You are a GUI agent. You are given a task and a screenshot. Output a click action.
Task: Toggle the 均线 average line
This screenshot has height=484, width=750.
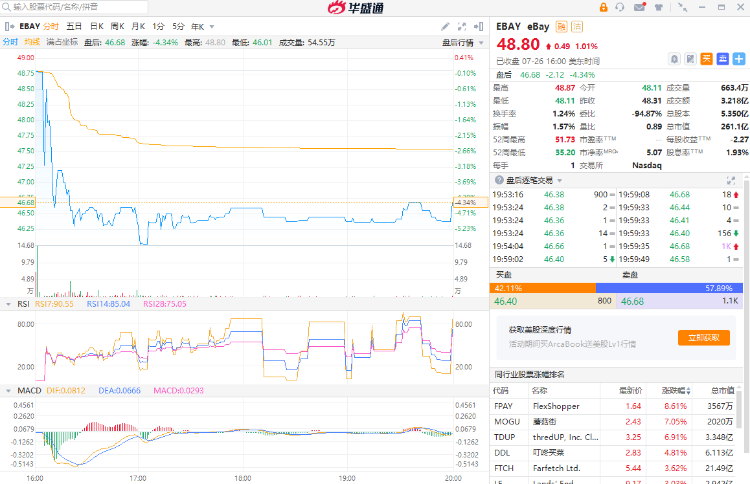[x=32, y=42]
